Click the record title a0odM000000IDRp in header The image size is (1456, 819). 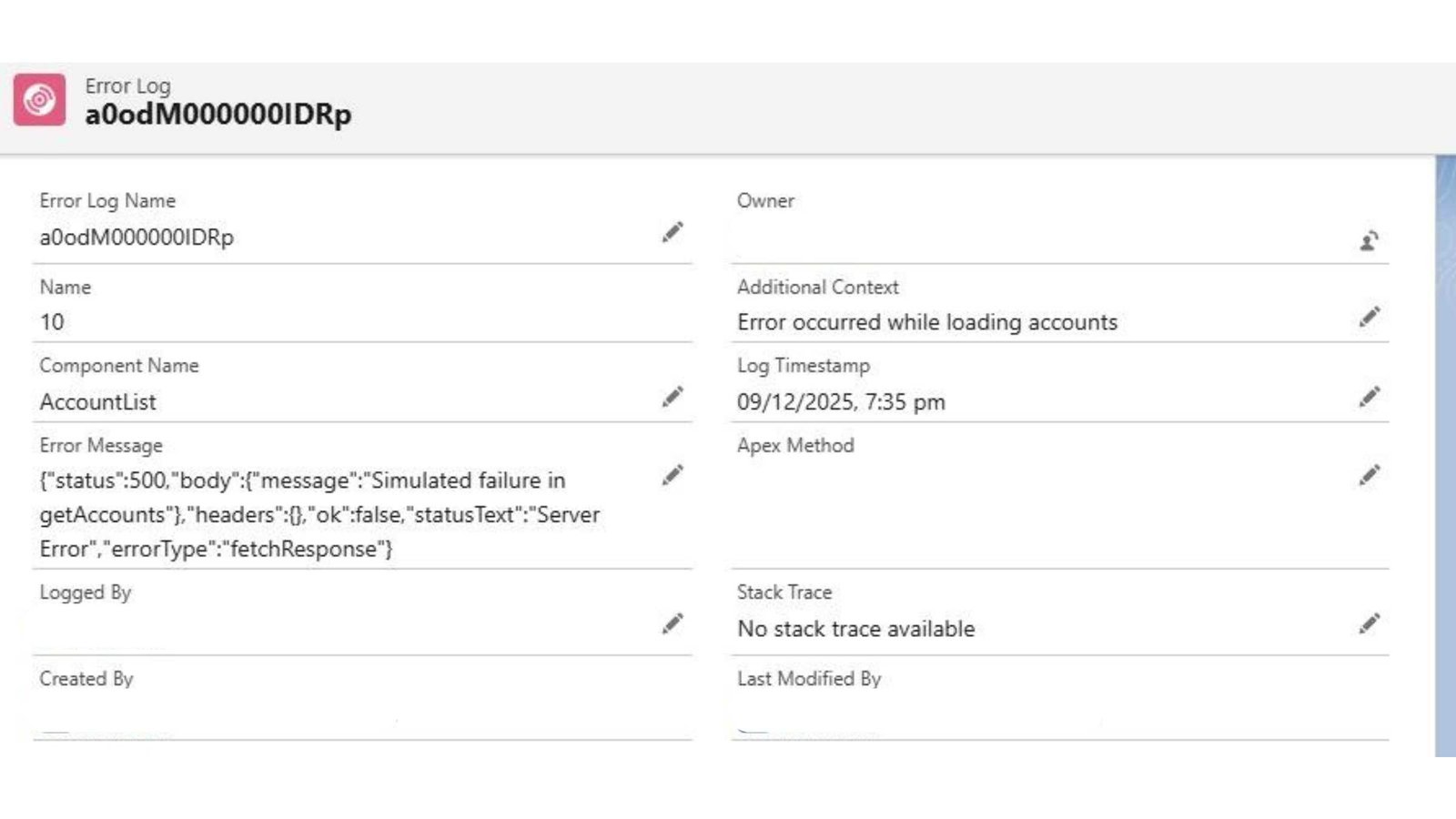click(217, 116)
